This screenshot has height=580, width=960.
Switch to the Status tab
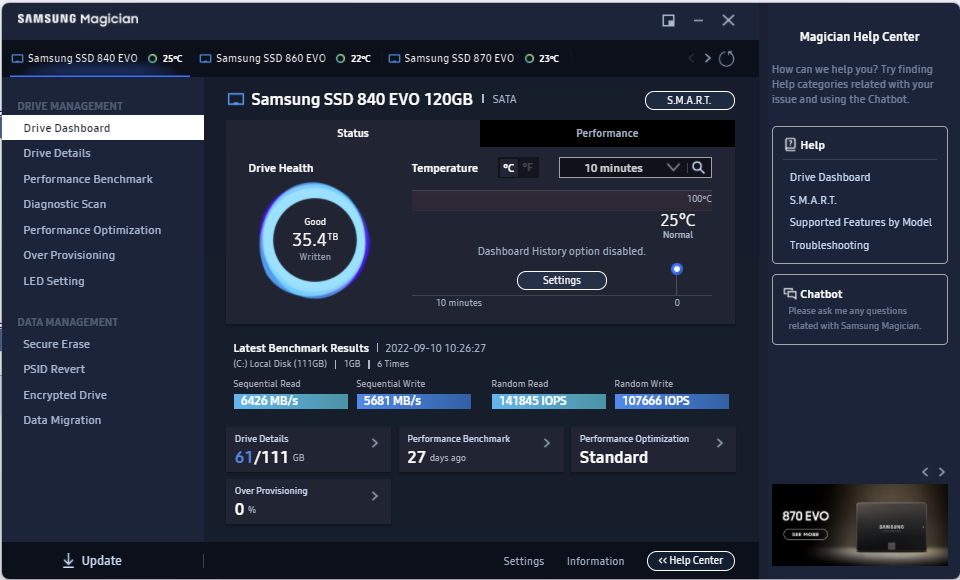(x=353, y=133)
